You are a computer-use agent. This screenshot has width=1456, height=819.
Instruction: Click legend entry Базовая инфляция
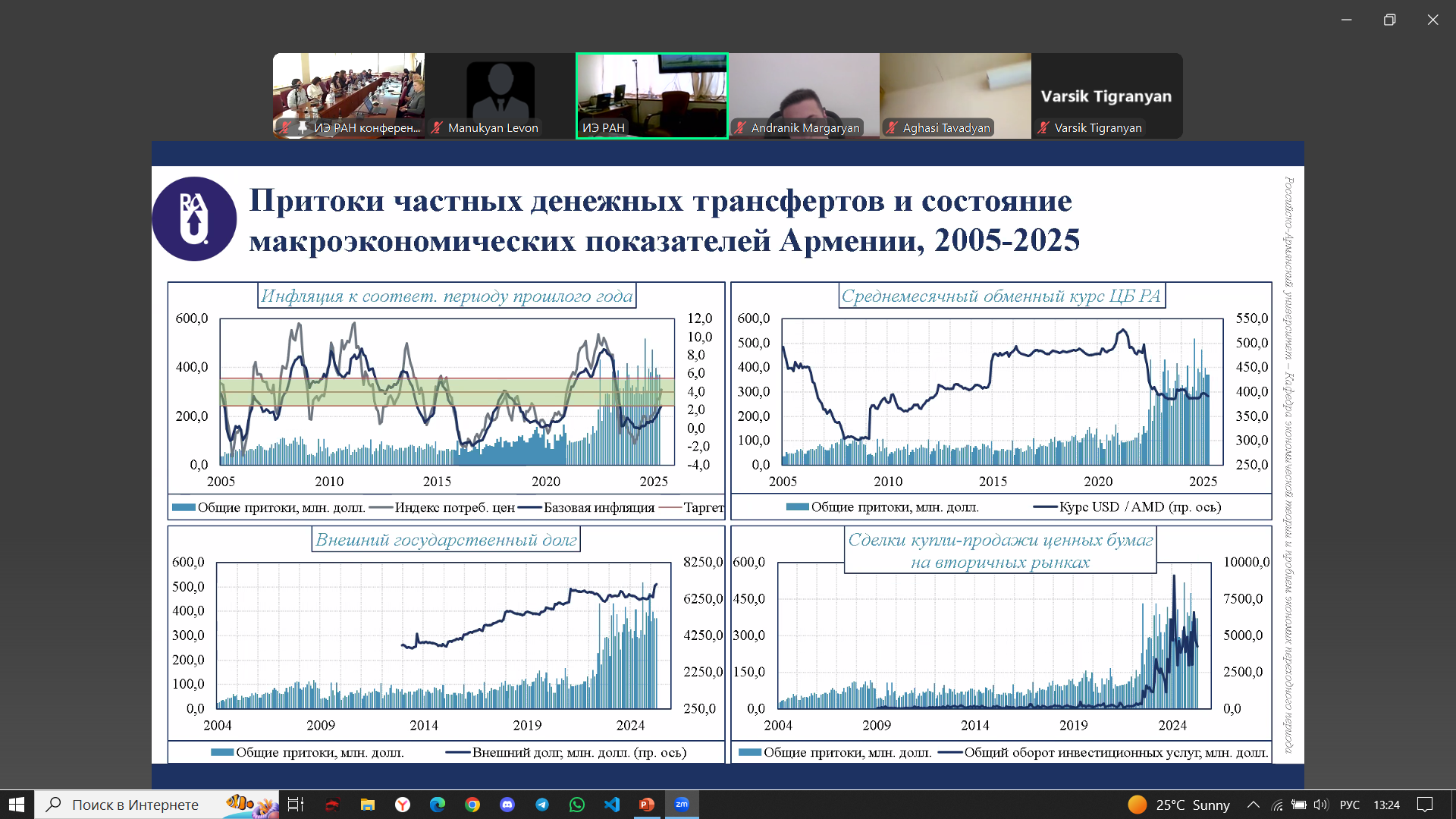click(x=587, y=507)
